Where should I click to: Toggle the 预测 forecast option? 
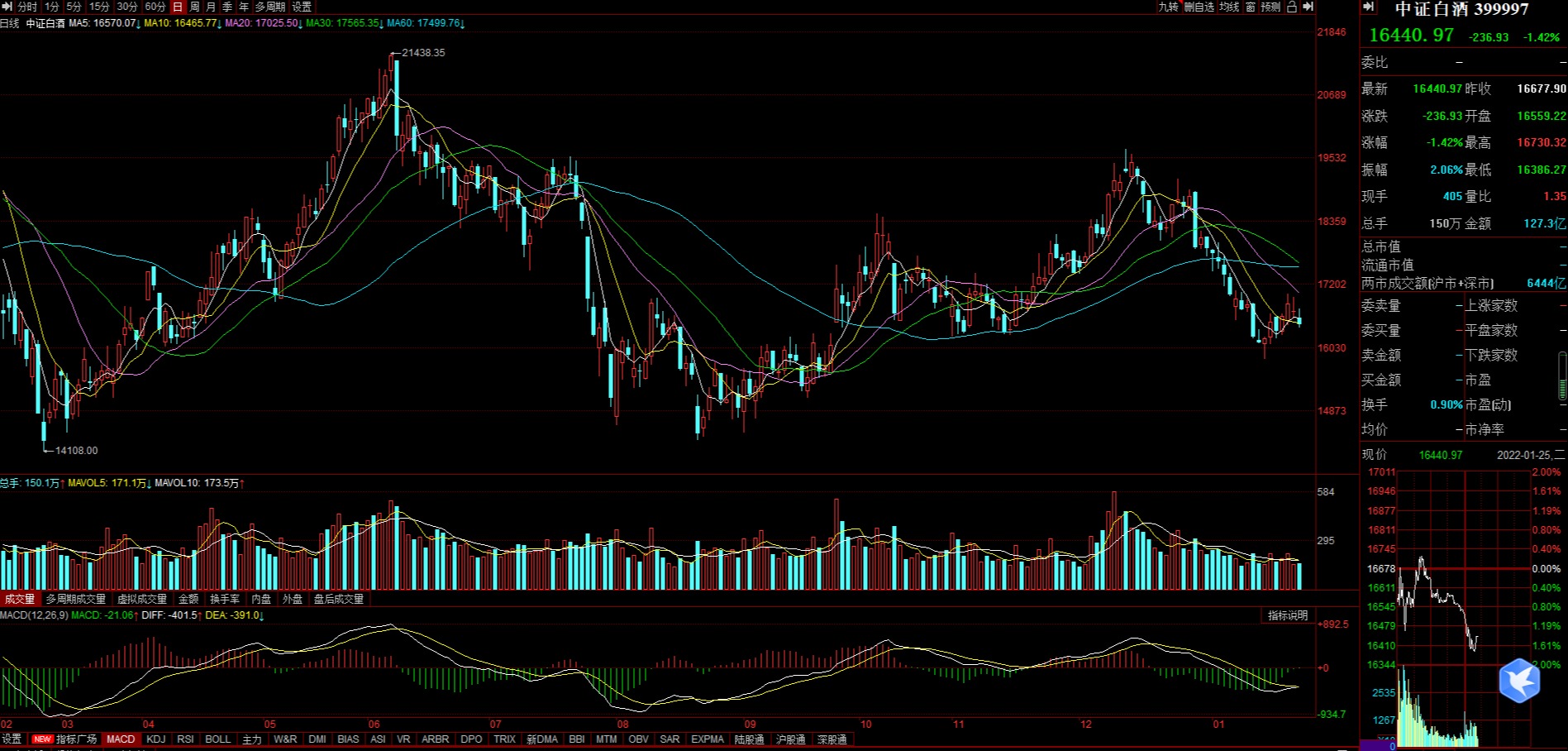click(x=1270, y=7)
